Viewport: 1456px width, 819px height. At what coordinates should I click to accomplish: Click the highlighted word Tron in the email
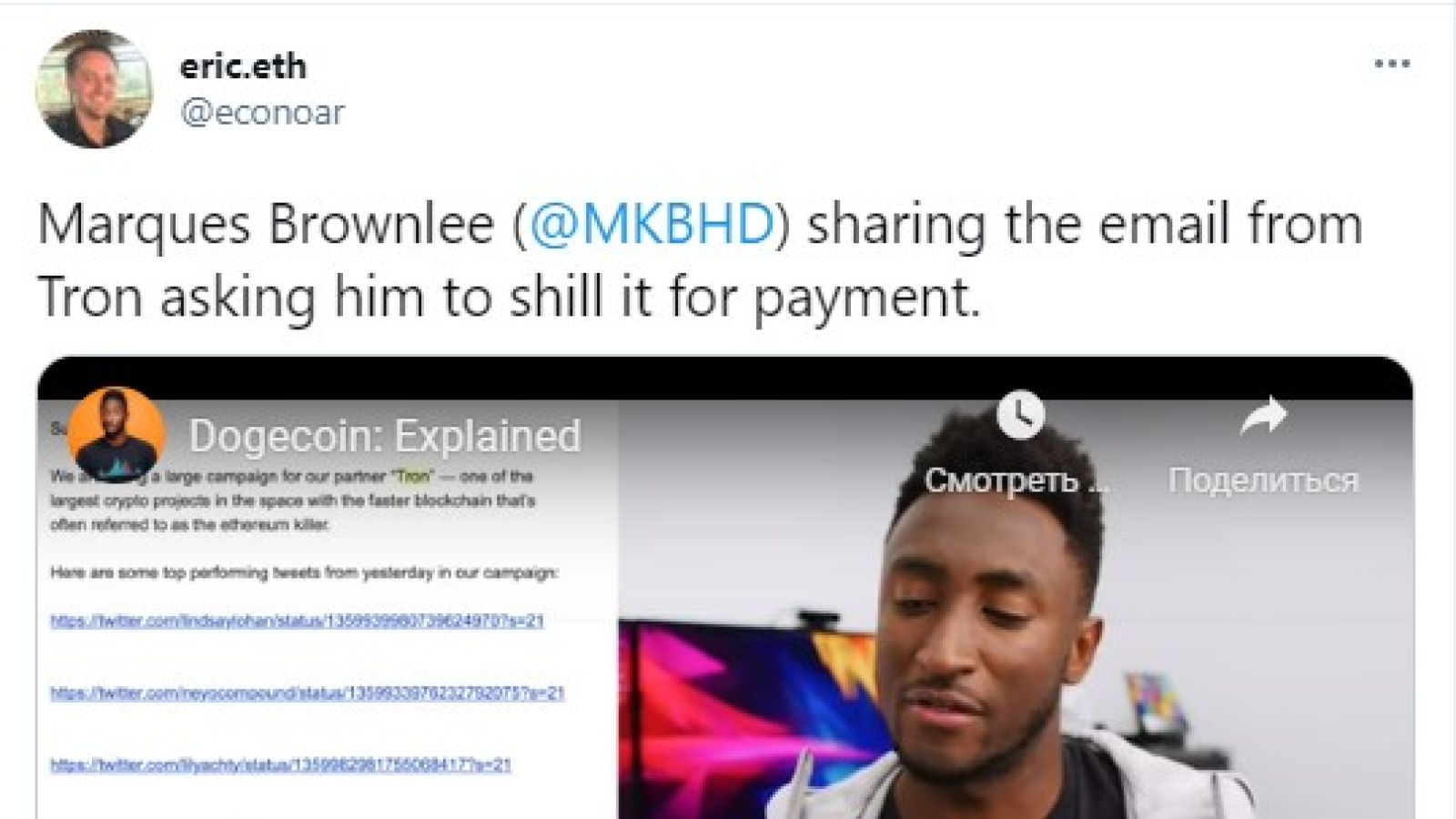point(412,476)
